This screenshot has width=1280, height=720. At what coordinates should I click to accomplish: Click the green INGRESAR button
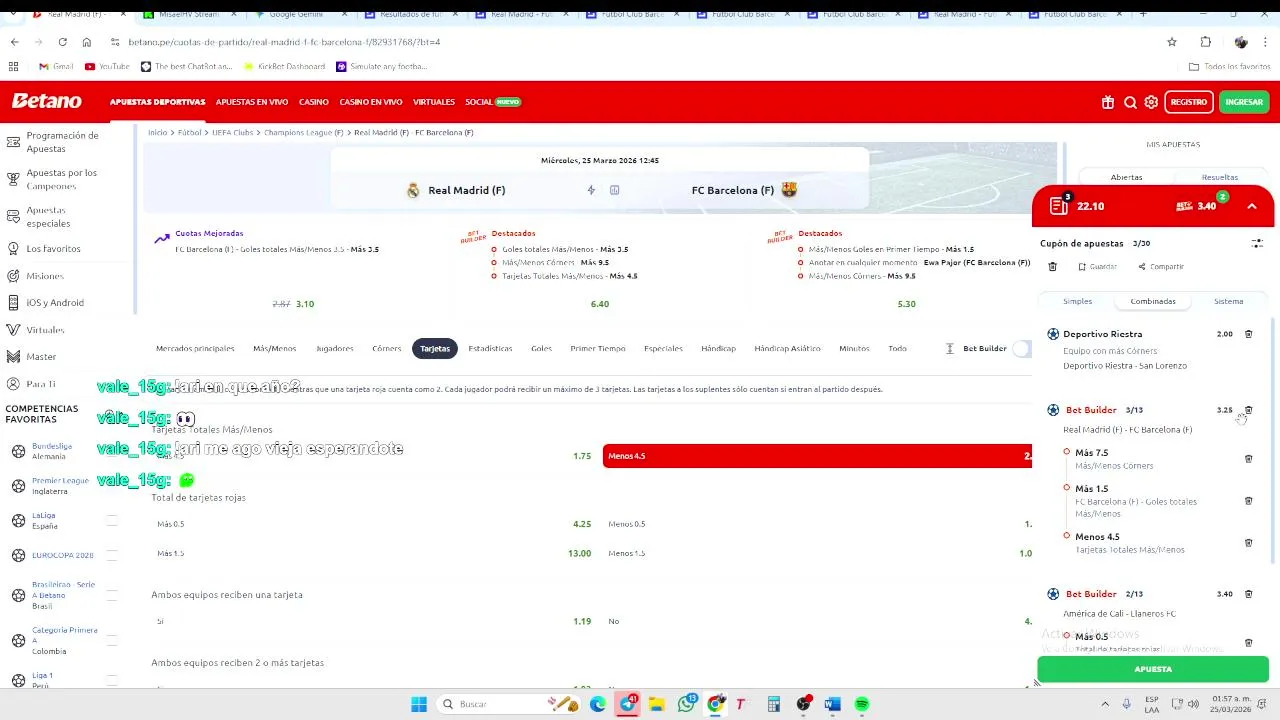point(1244,102)
